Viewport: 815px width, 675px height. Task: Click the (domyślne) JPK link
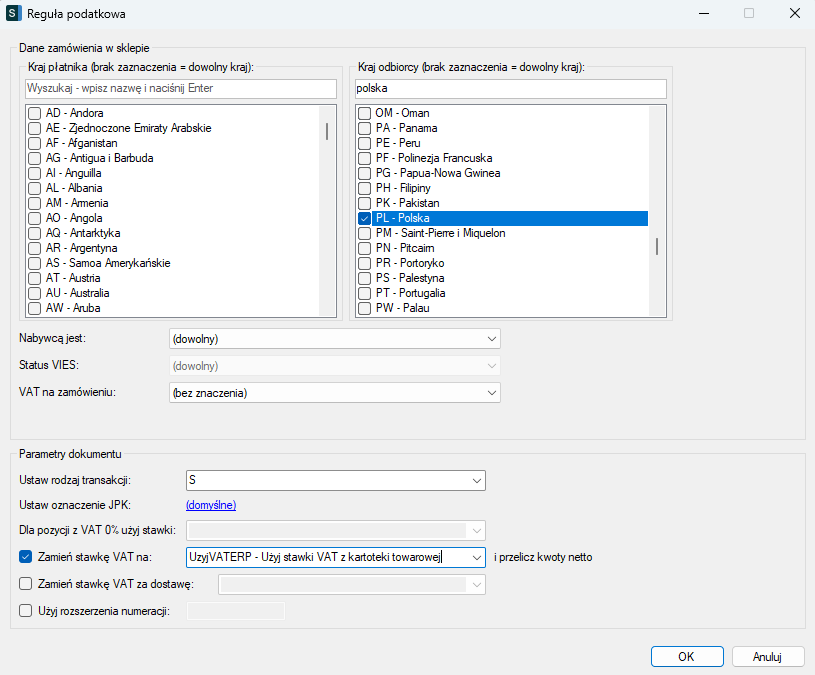(211, 505)
